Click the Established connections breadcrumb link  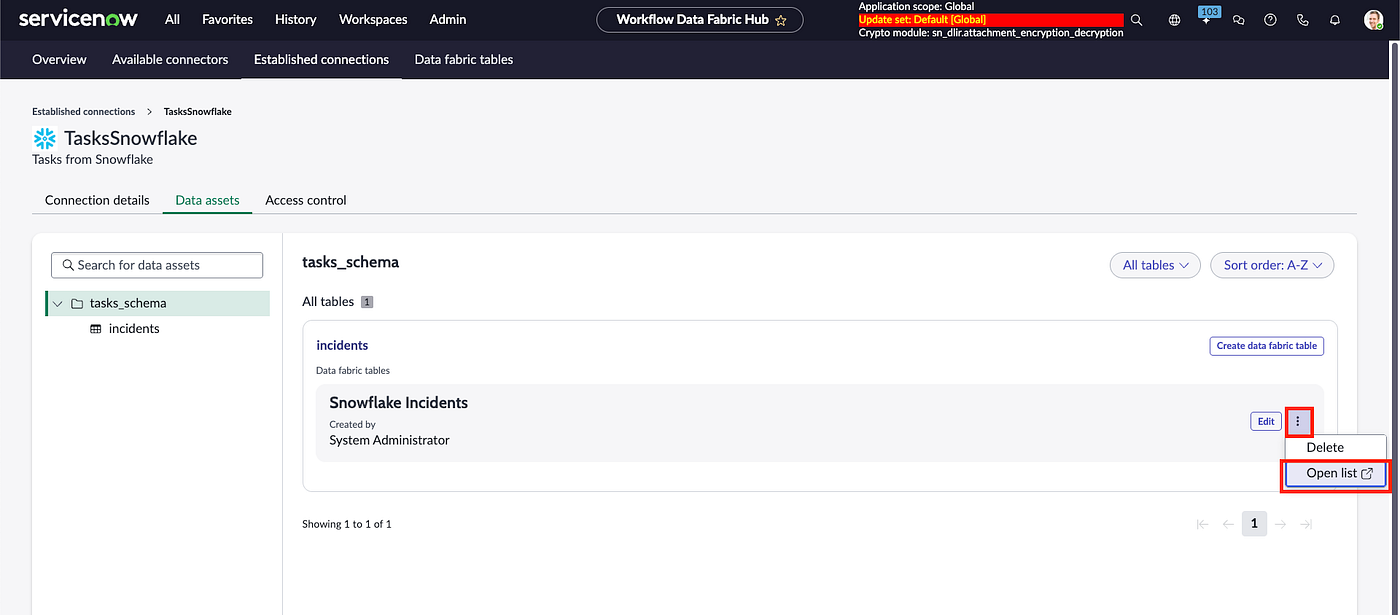point(83,112)
